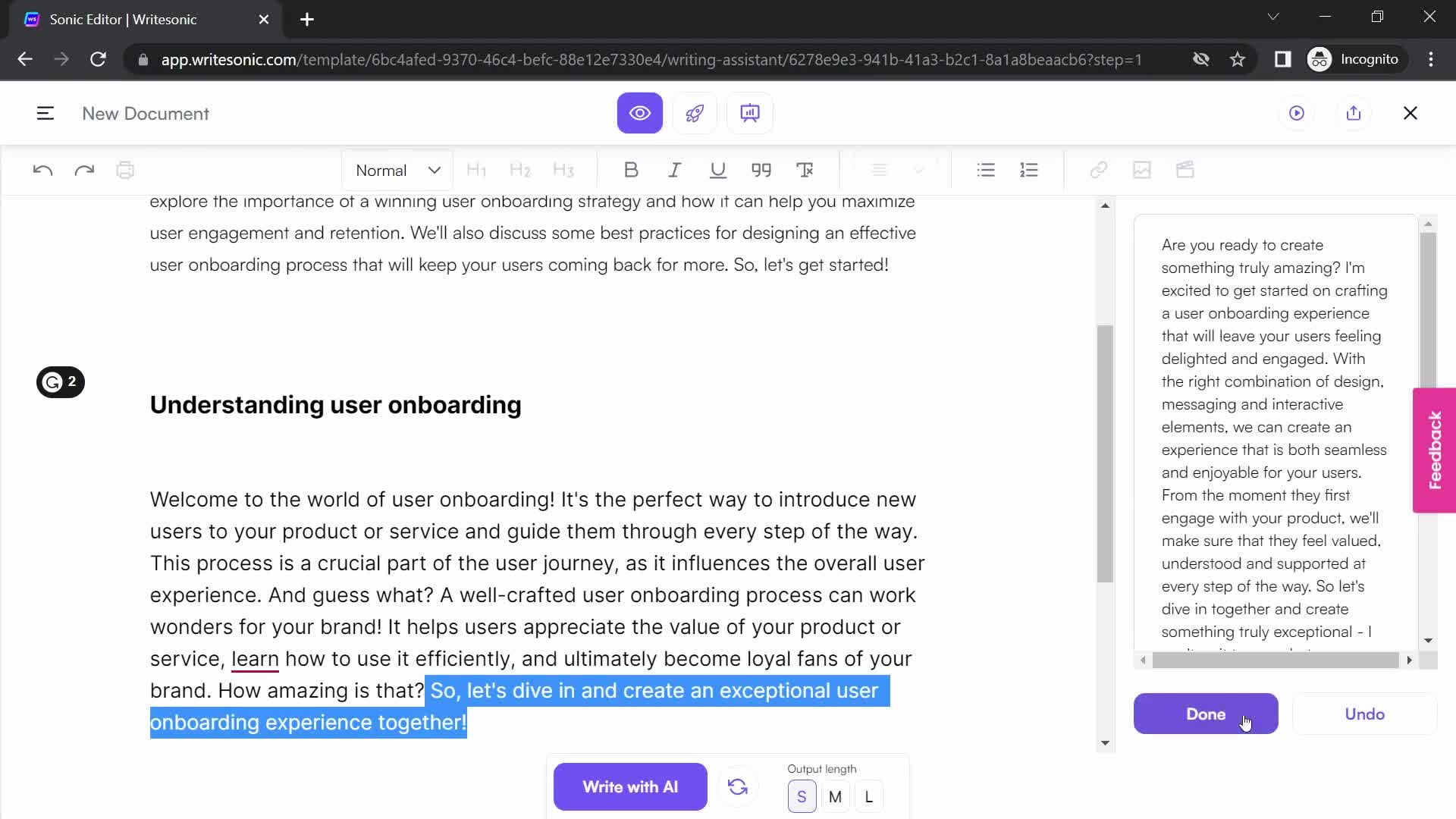Expand the Normal text style dropdown
Viewport: 1456px width, 819px height.
[397, 170]
